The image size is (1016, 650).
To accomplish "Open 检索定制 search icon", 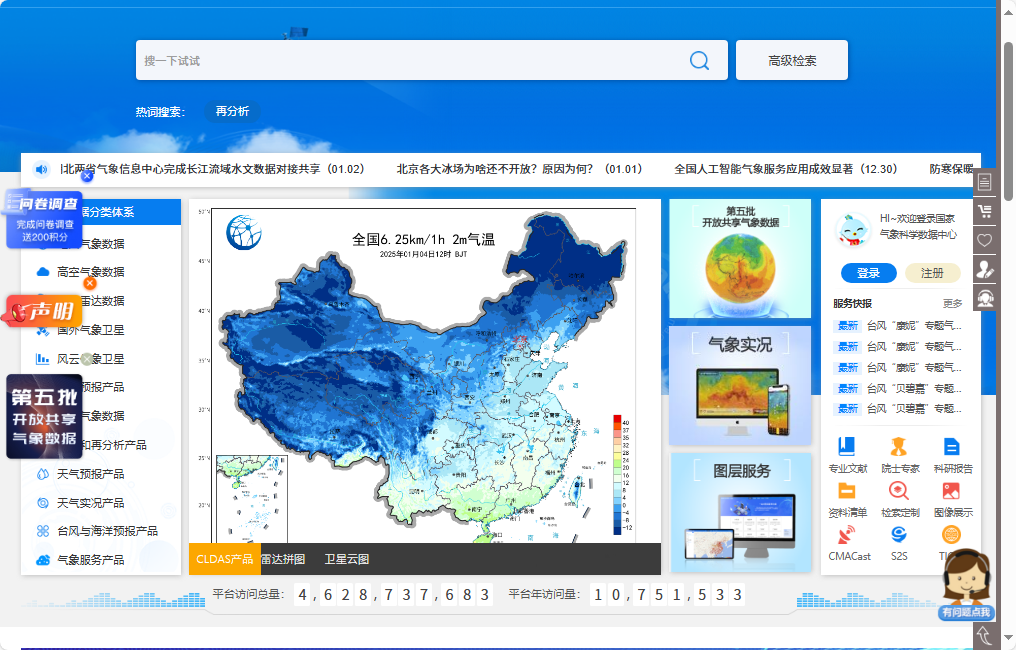I will pyautogui.click(x=899, y=491).
